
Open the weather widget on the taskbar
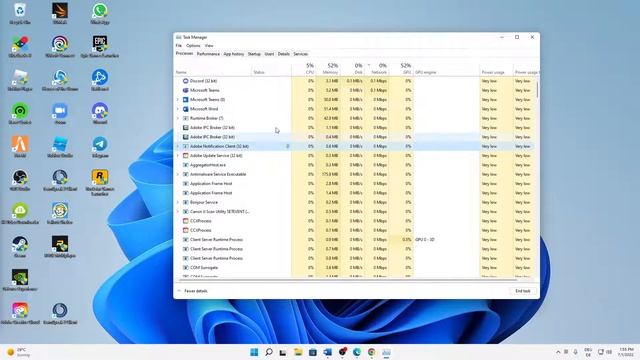point(18,352)
